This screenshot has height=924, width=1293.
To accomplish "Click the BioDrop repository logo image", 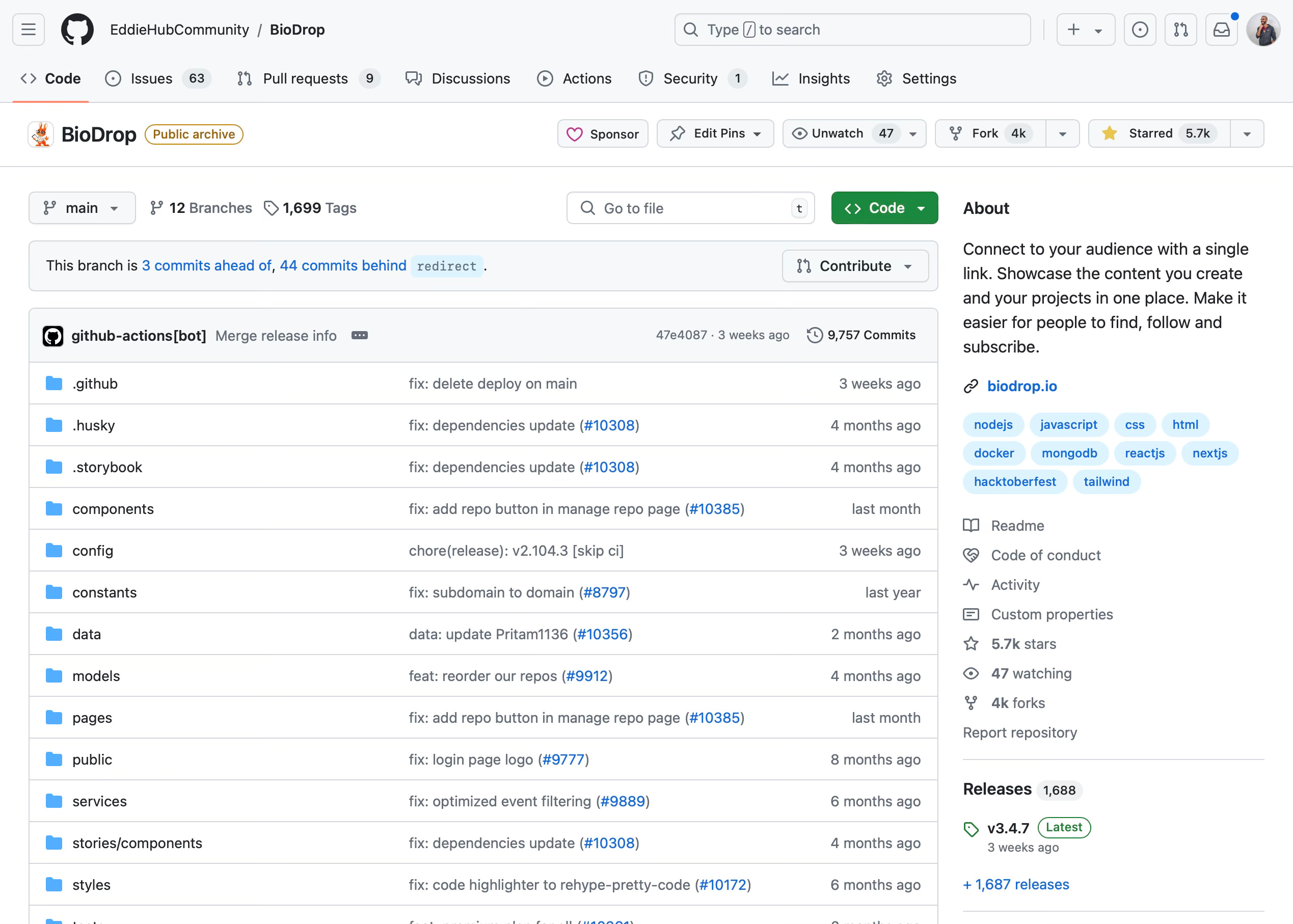I will click(41, 134).
